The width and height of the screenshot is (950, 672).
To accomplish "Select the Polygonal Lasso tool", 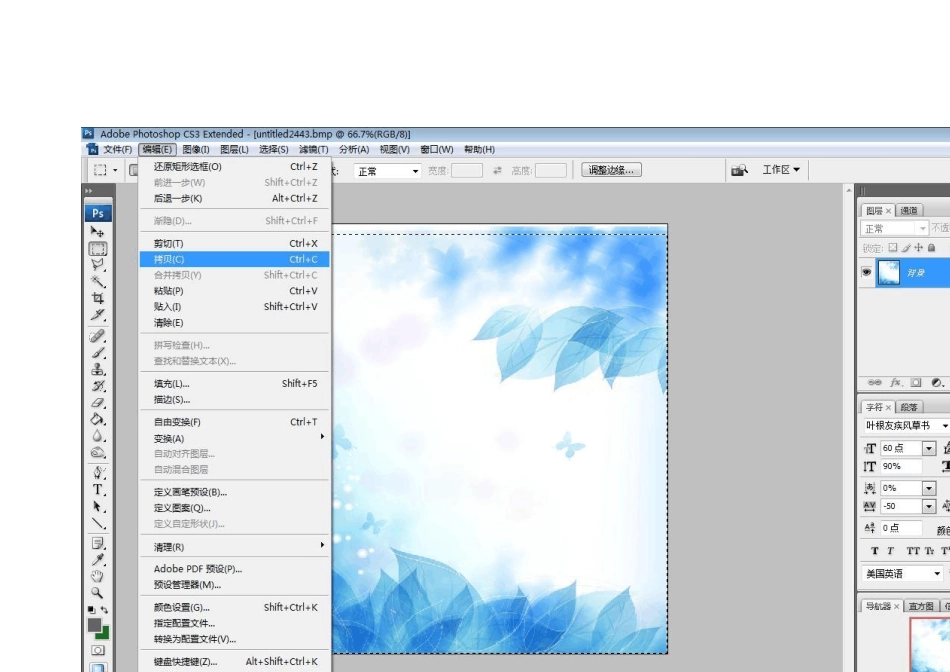I will (x=98, y=265).
